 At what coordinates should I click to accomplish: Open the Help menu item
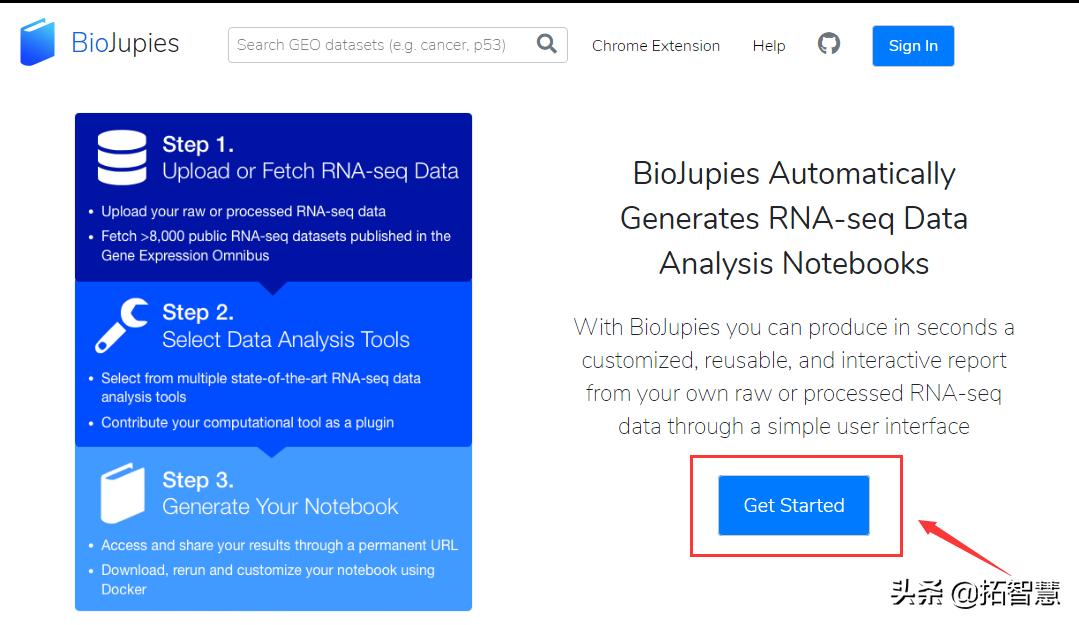pyautogui.click(x=768, y=46)
